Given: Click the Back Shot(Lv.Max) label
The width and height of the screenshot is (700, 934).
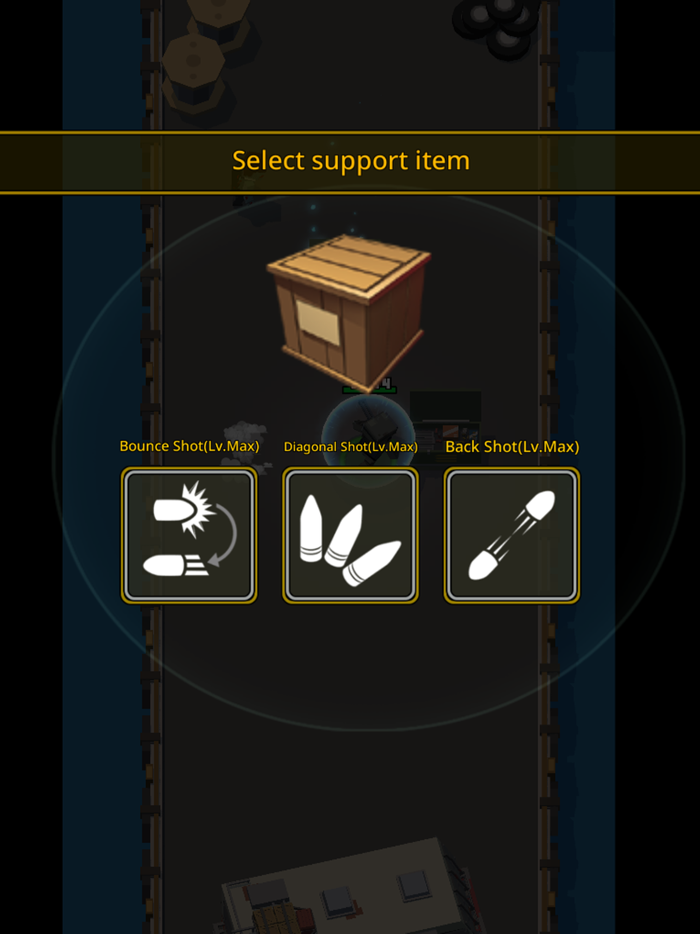Looking at the screenshot, I should (x=512, y=447).
